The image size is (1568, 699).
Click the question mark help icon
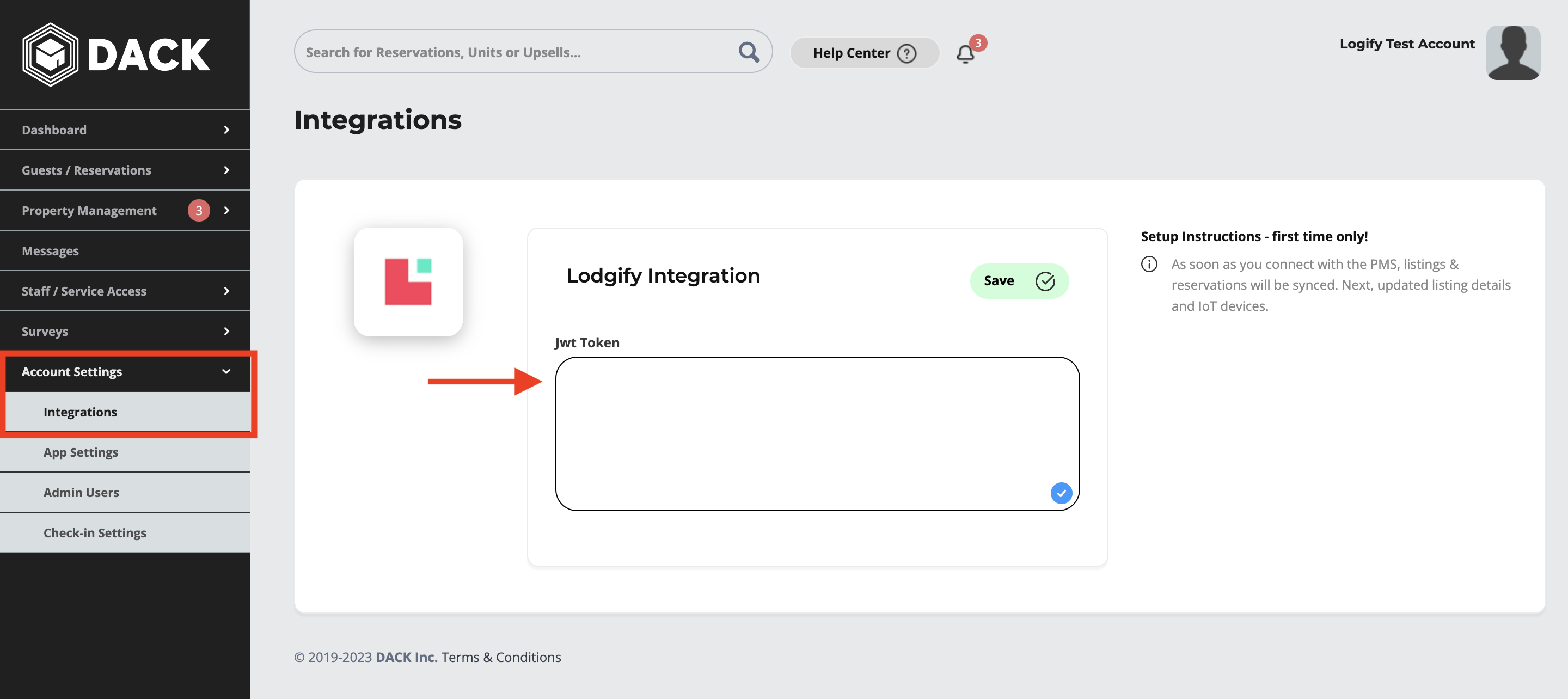click(906, 53)
